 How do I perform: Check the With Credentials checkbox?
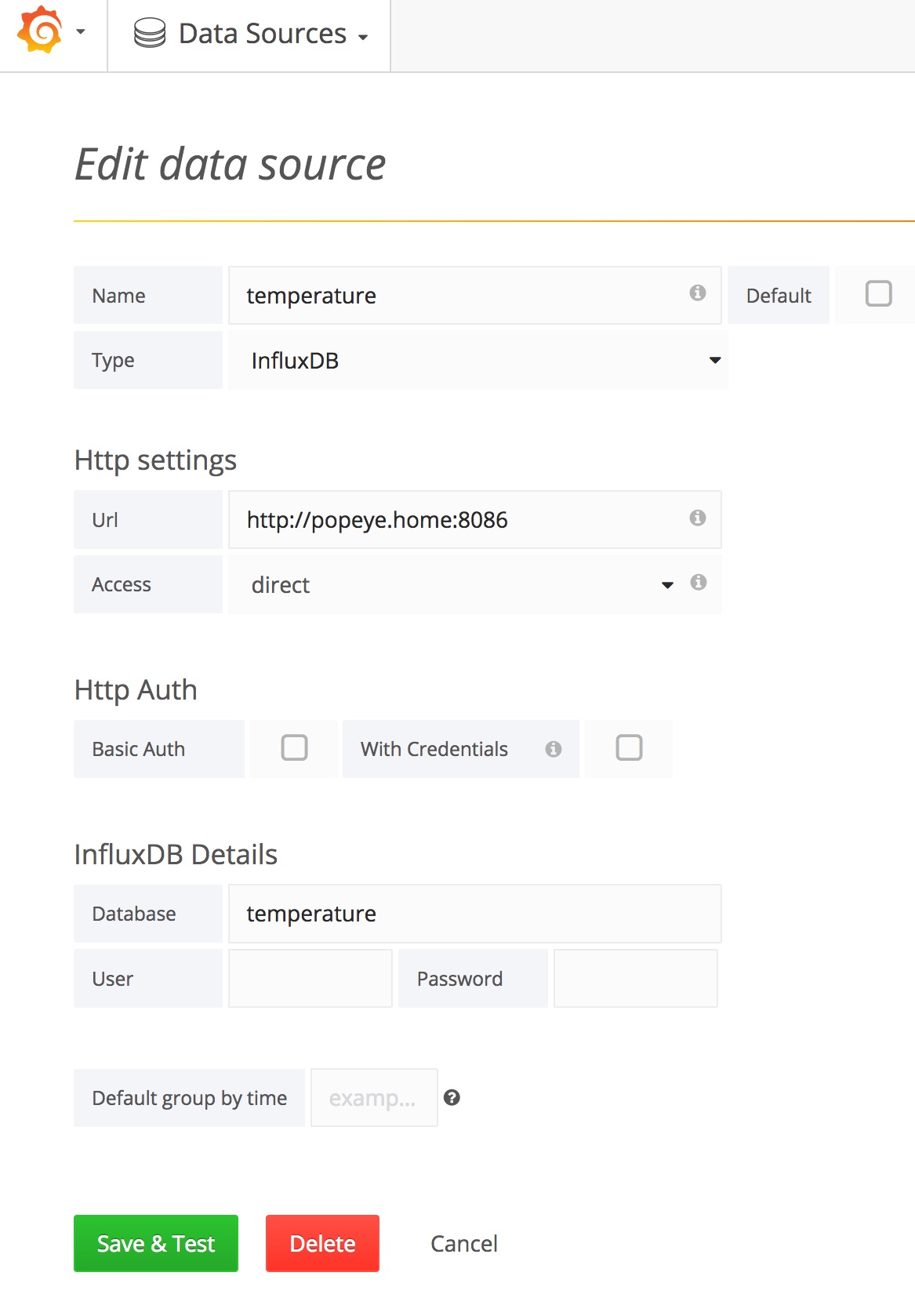pos(629,747)
